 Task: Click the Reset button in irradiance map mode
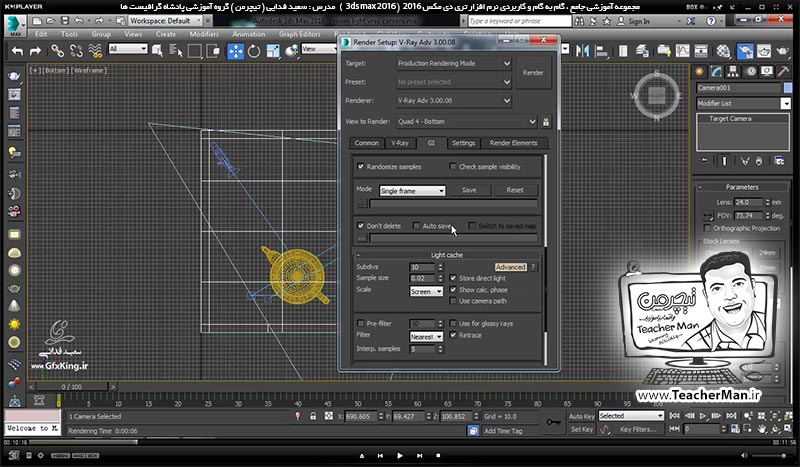(515, 190)
